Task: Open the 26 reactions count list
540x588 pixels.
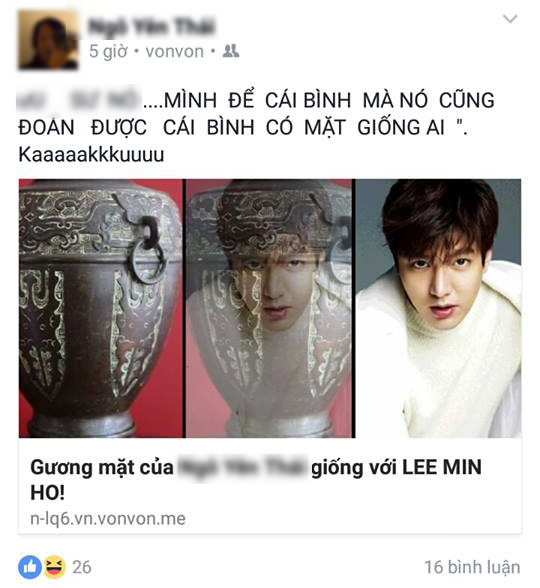Action: click(82, 567)
